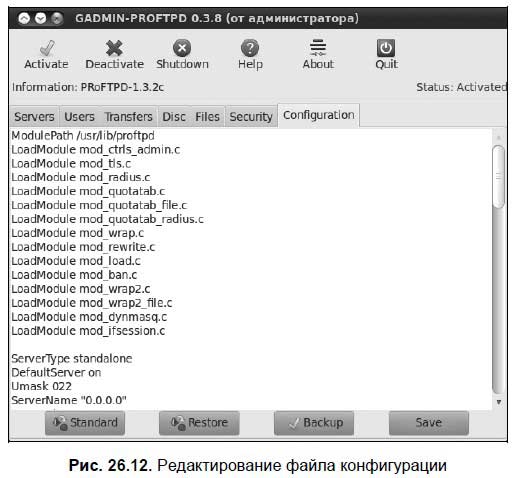514x478 pixels.
Task: Click the scrollbar down arrow
Action: point(499,402)
